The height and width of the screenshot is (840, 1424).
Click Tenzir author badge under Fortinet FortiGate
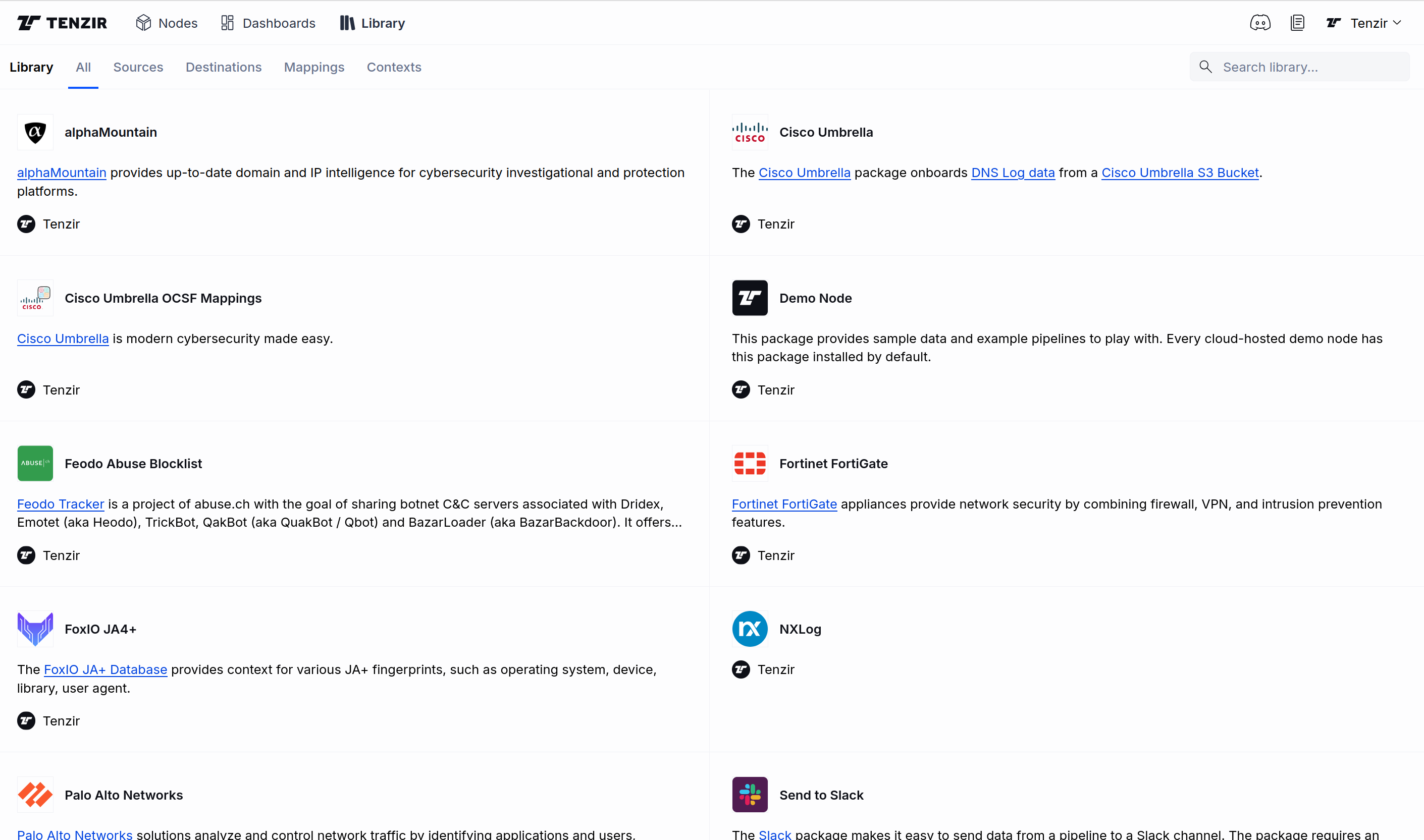(763, 555)
